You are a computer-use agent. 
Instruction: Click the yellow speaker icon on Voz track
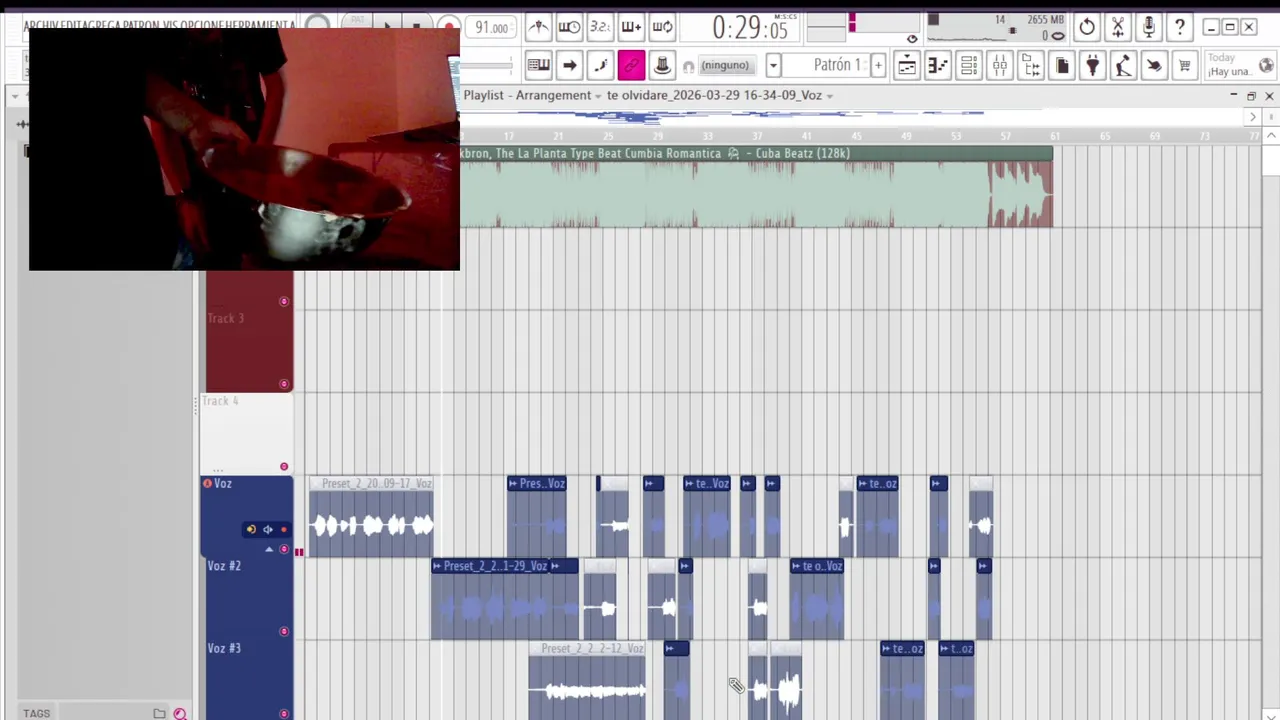point(251,530)
